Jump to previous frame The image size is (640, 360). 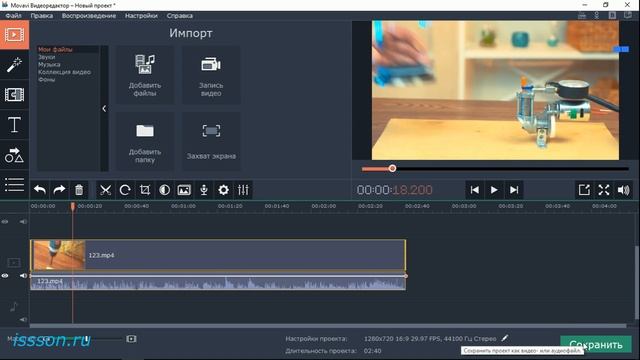coord(474,190)
